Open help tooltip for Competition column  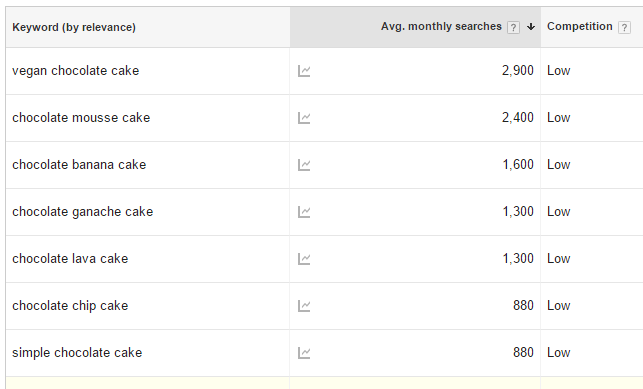[x=624, y=27]
